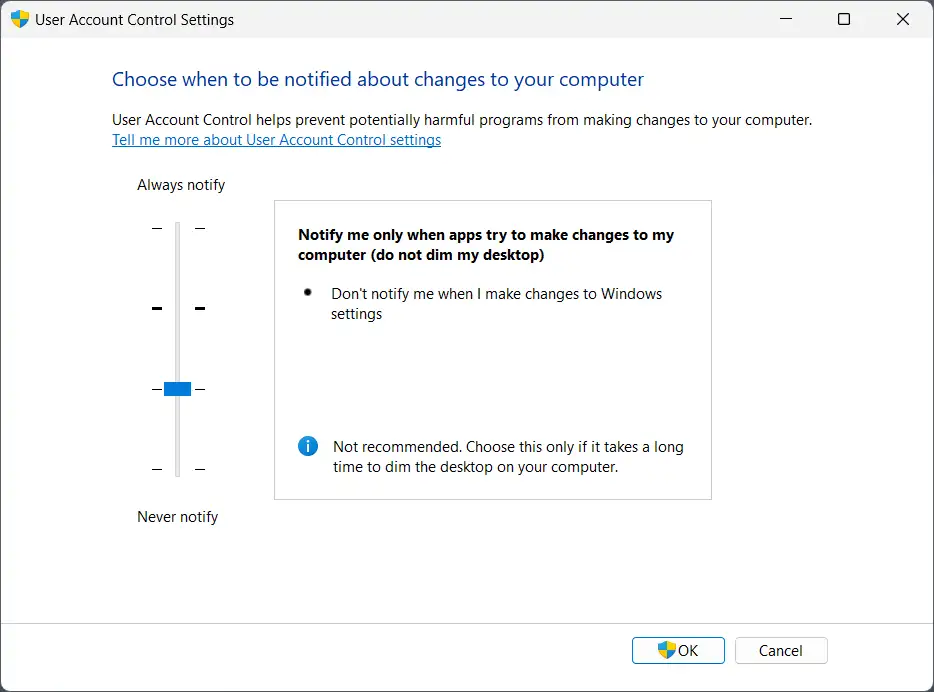Click the bullet point before "Don't notify me"
This screenshot has height=692, width=934.
[308, 293]
